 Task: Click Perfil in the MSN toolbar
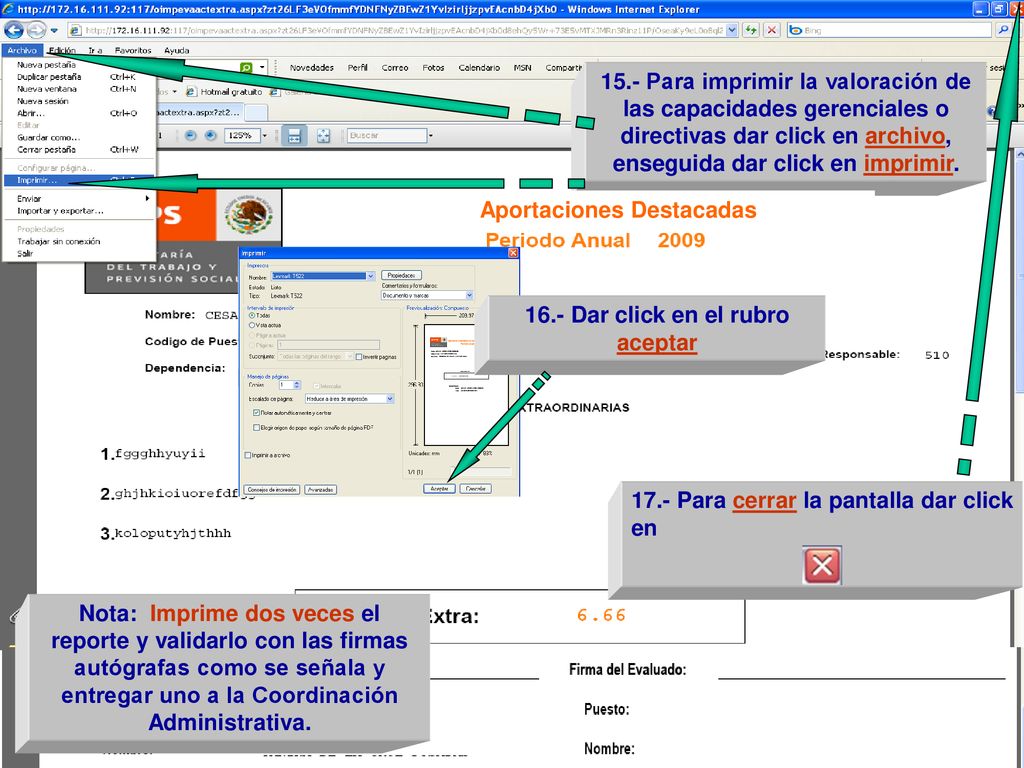357,68
